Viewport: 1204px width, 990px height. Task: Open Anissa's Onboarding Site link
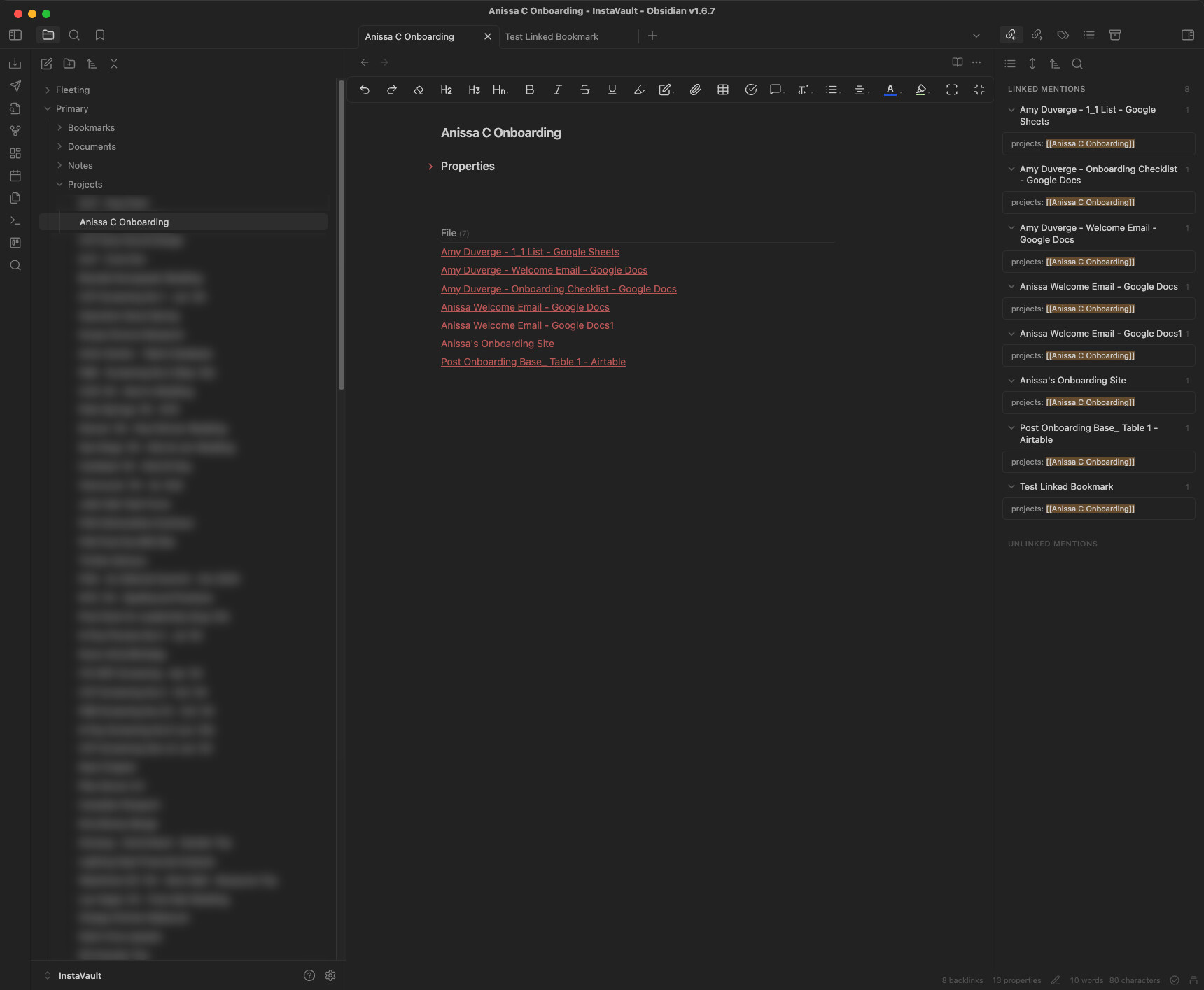tap(497, 344)
